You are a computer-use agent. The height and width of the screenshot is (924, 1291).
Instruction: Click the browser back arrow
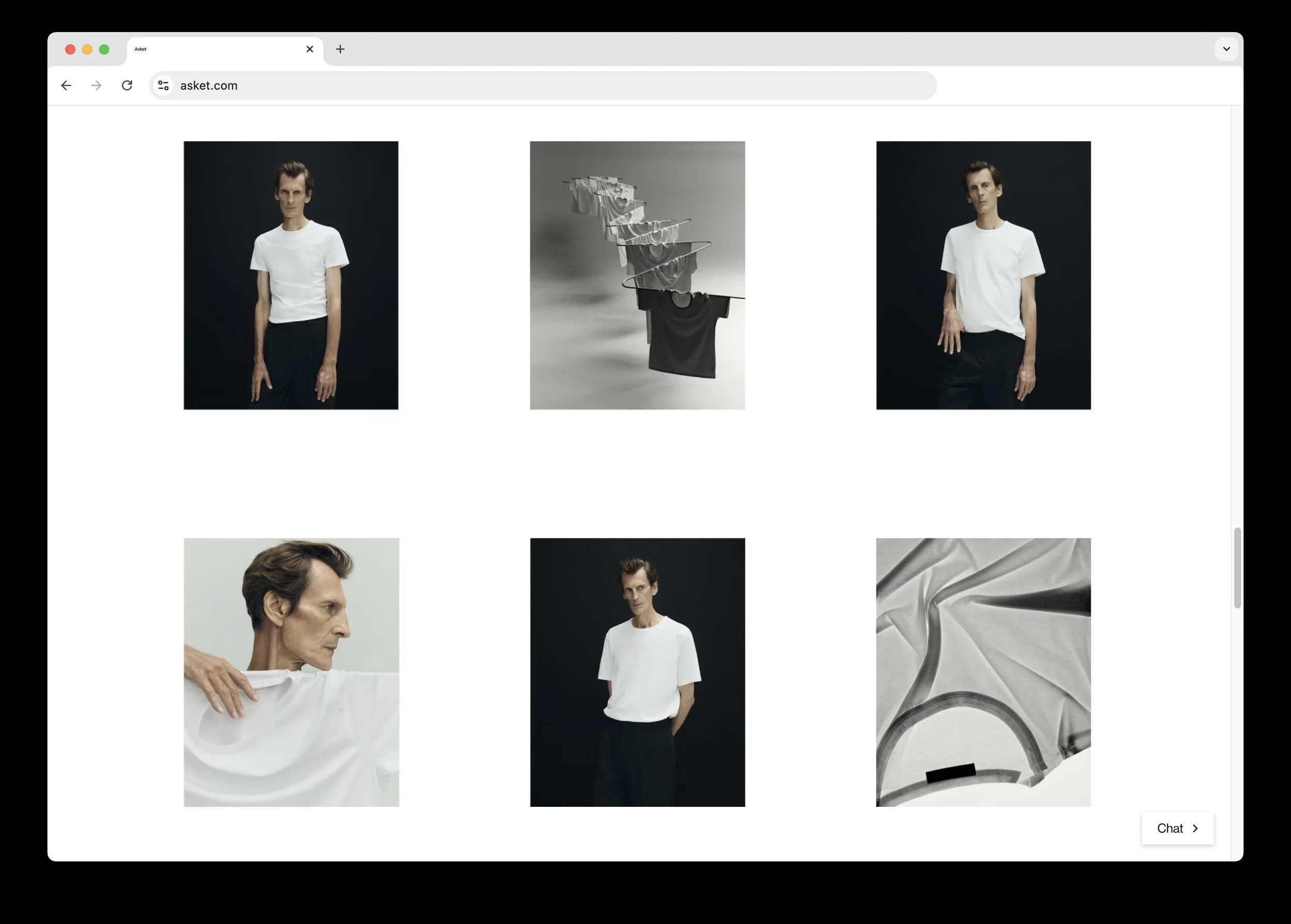pos(66,85)
